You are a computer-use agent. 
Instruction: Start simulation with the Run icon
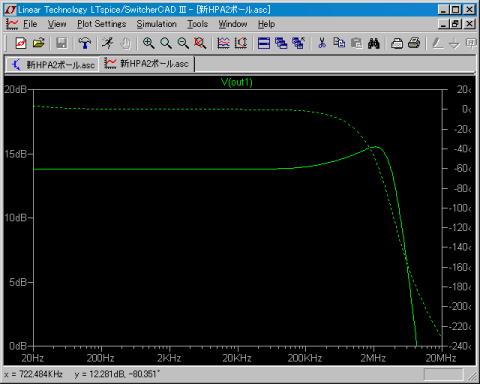coord(108,43)
